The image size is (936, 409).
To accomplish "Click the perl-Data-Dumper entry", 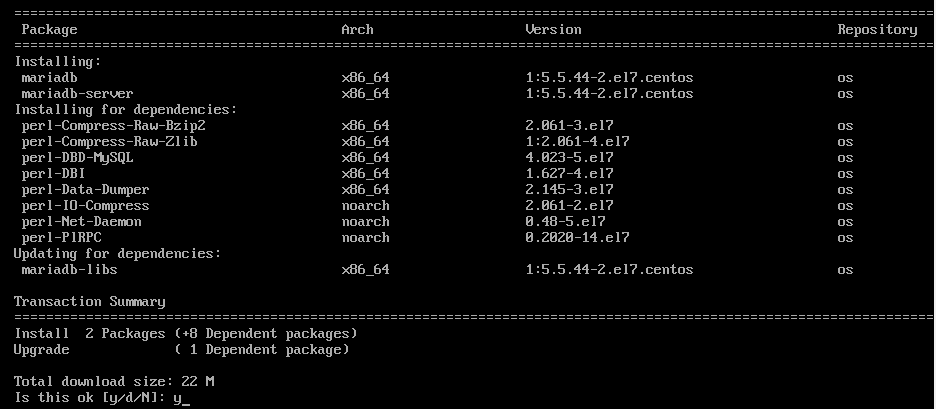I will pos(85,190).
